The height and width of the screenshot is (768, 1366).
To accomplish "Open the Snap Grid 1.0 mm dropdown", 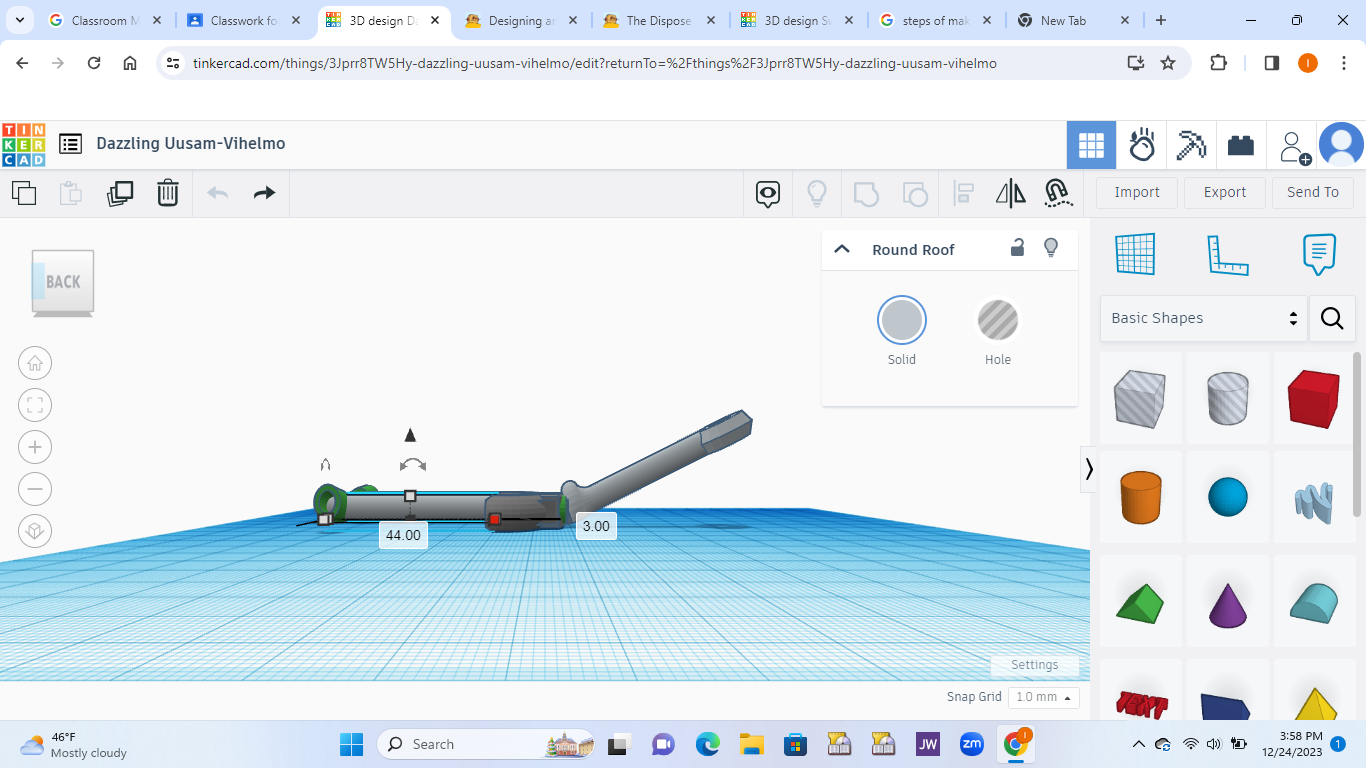I will 1043,697.
